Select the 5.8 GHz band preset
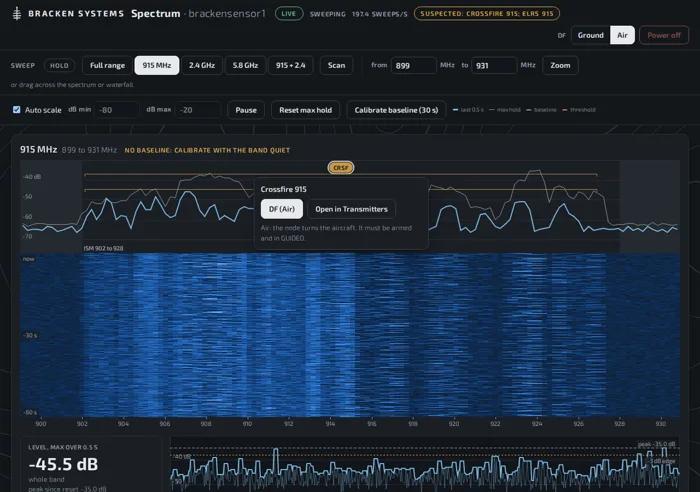700x492 pixels. click(x=245, y=65)
